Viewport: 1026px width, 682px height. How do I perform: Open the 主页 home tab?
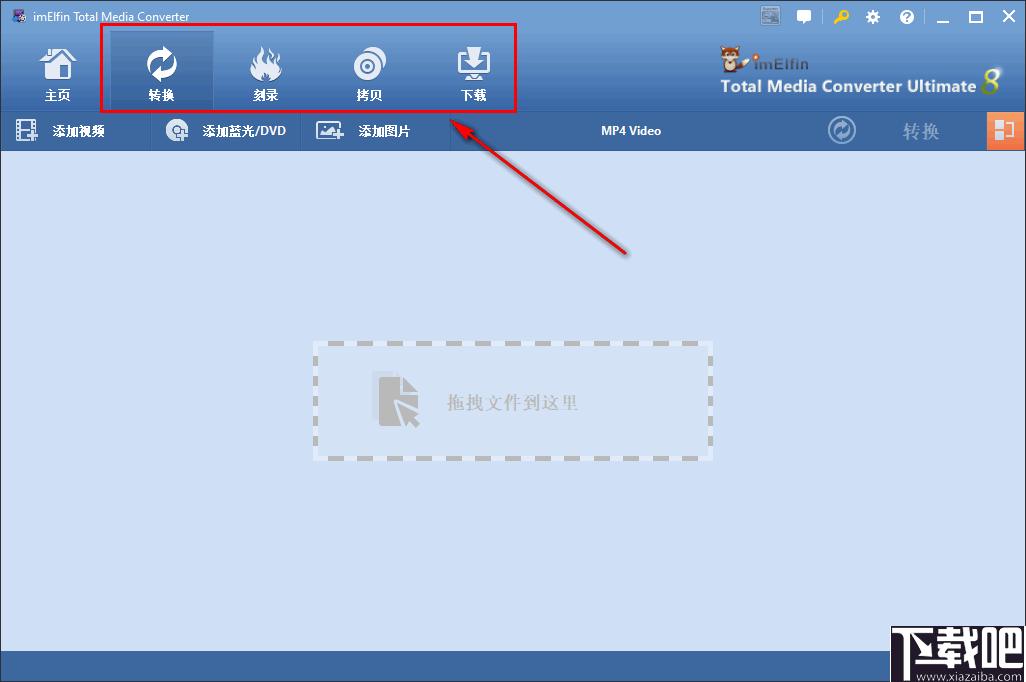[x=58, y=75]
